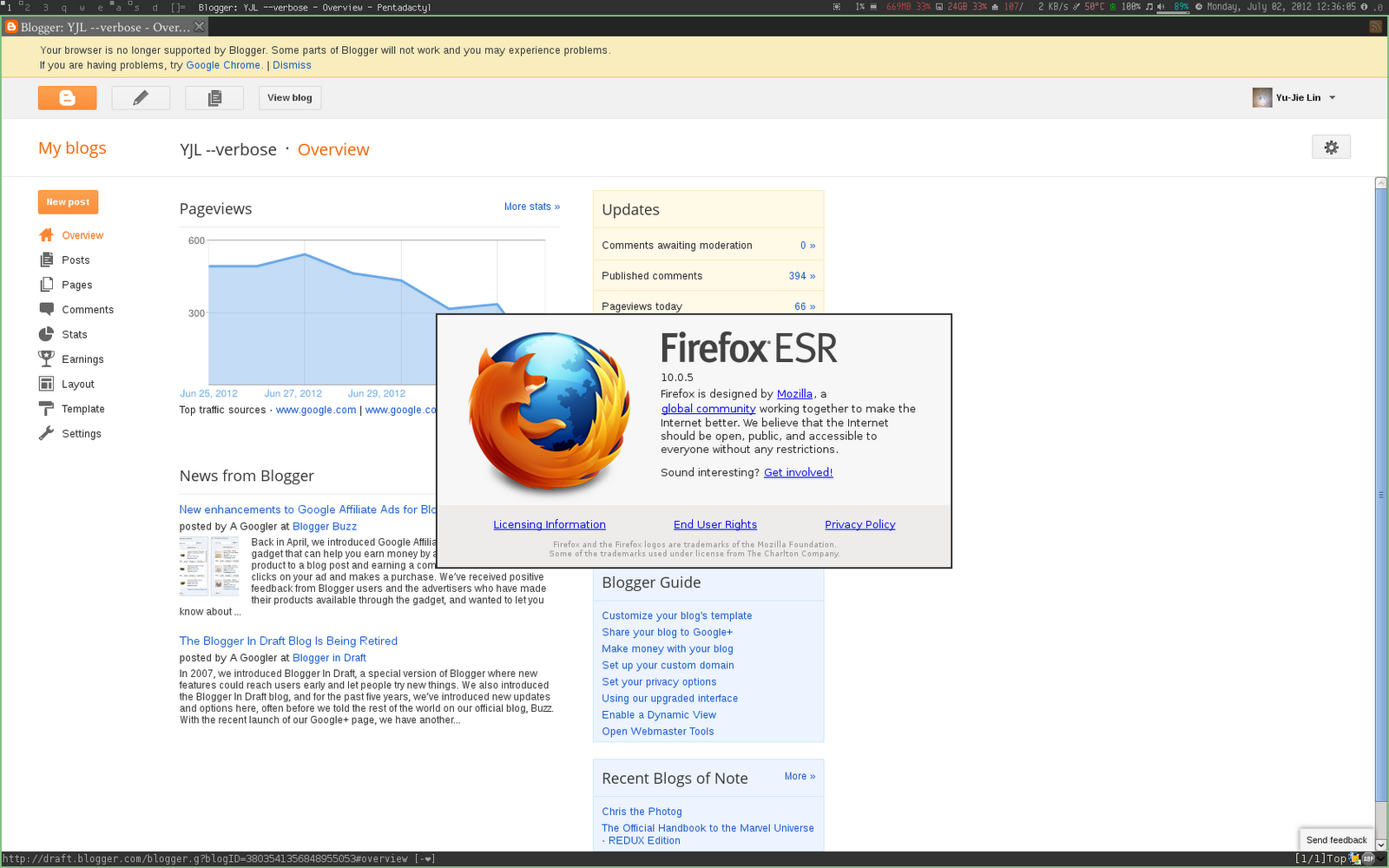Image resolution: width=1389 pixels, height=868 pixels.
Task: Open Template via the paint roller icon
Action: click(x=47, y=409)
